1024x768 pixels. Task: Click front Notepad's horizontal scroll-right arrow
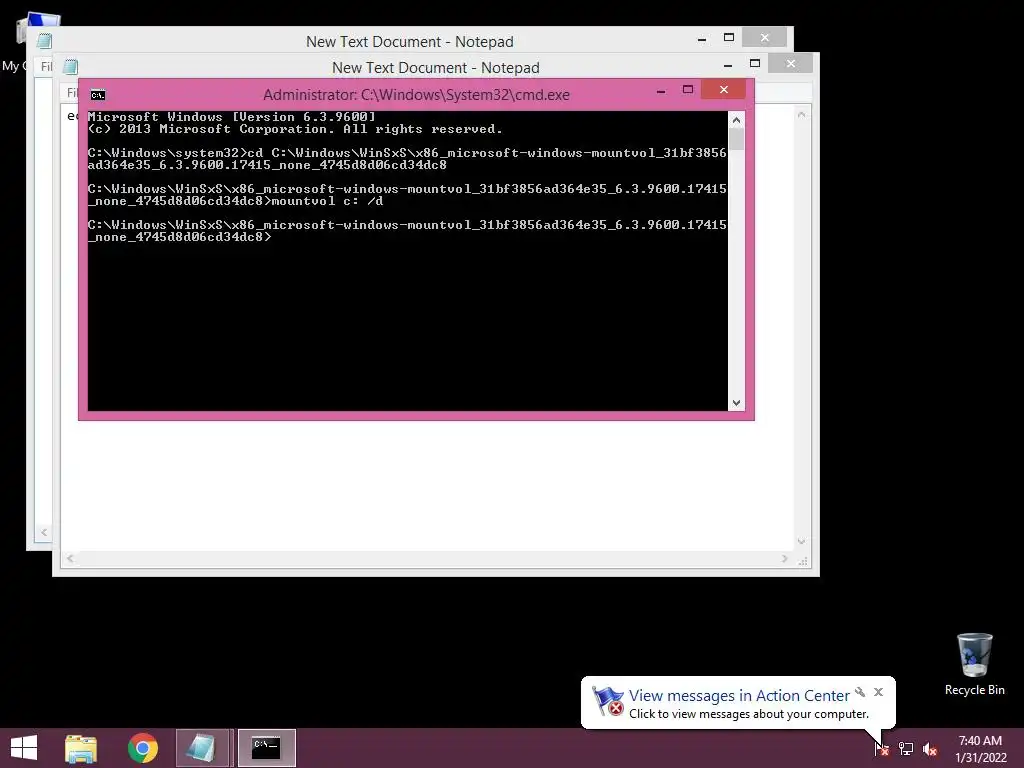(785, 558)
